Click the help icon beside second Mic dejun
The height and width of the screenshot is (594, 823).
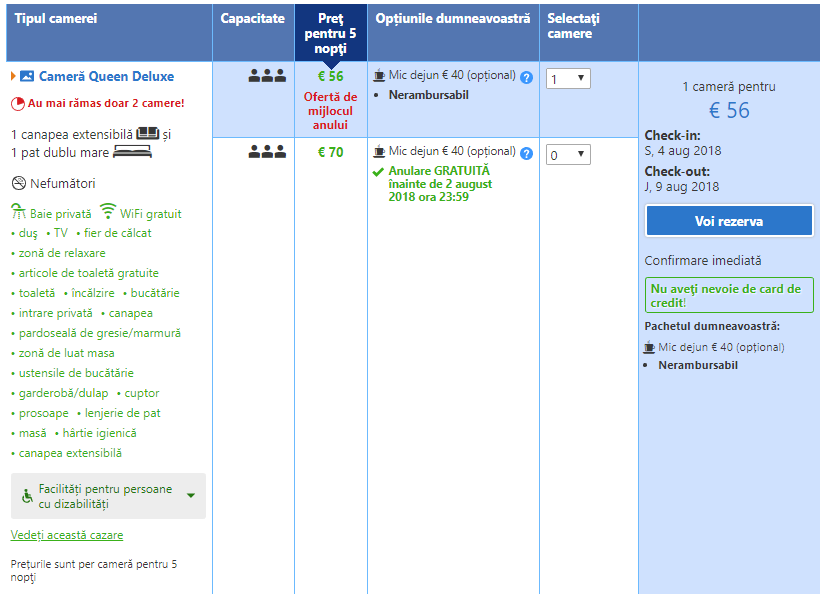click(x=526, y=153)
